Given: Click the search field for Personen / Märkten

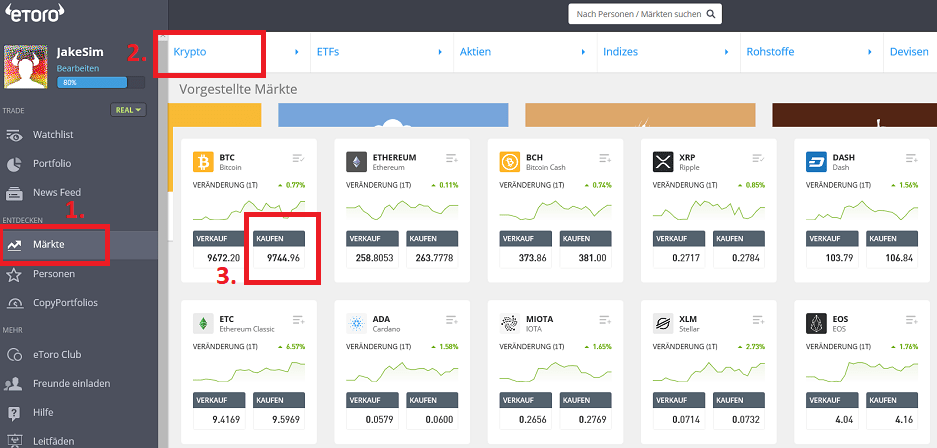Looking at the screenshot, I should pos(645,14).
